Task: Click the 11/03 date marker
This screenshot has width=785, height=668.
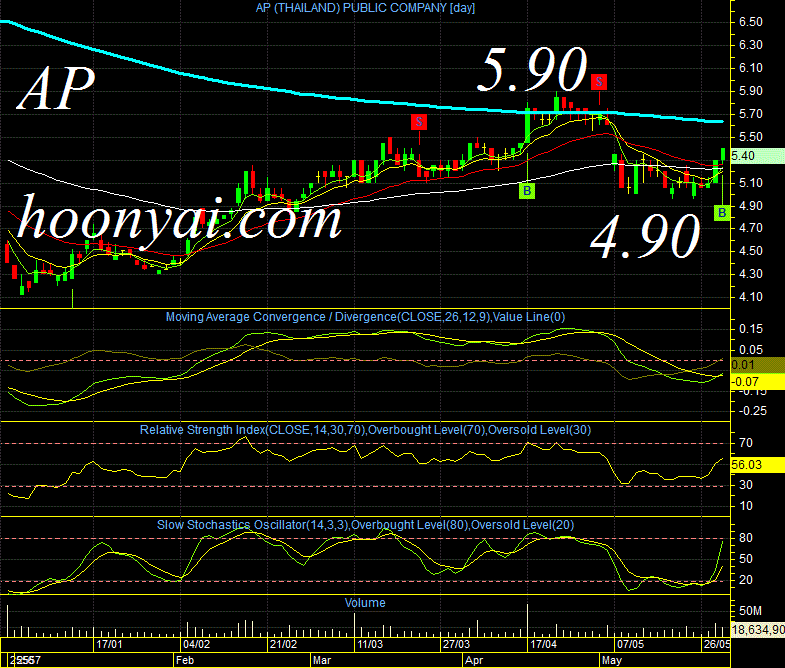Action: (x=370, y=644)
